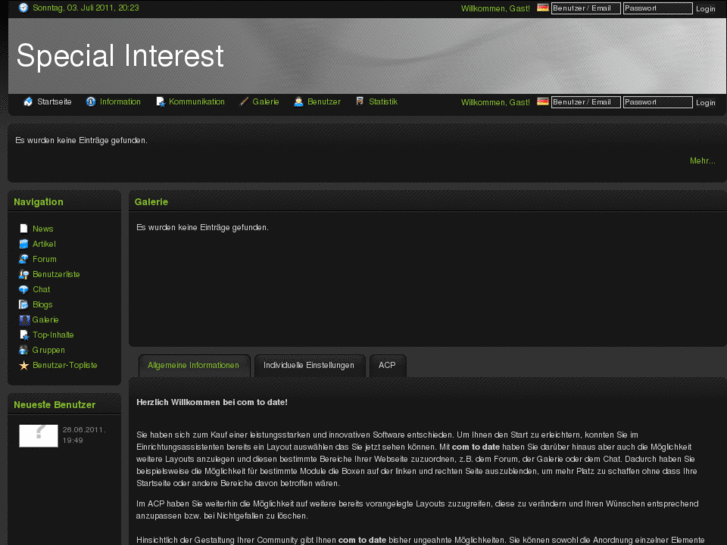This screenshot has height=545, width=727.
Task: Click the Forum icon in sidebar
Action: pos(24,259)
